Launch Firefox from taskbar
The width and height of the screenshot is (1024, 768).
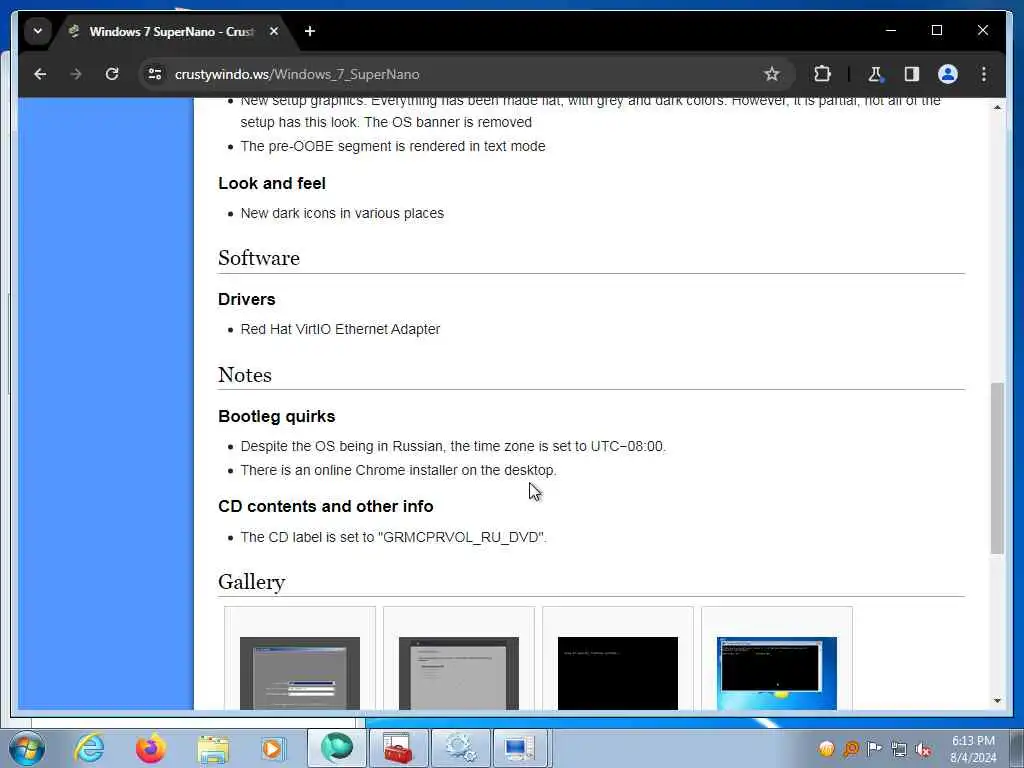151,748
